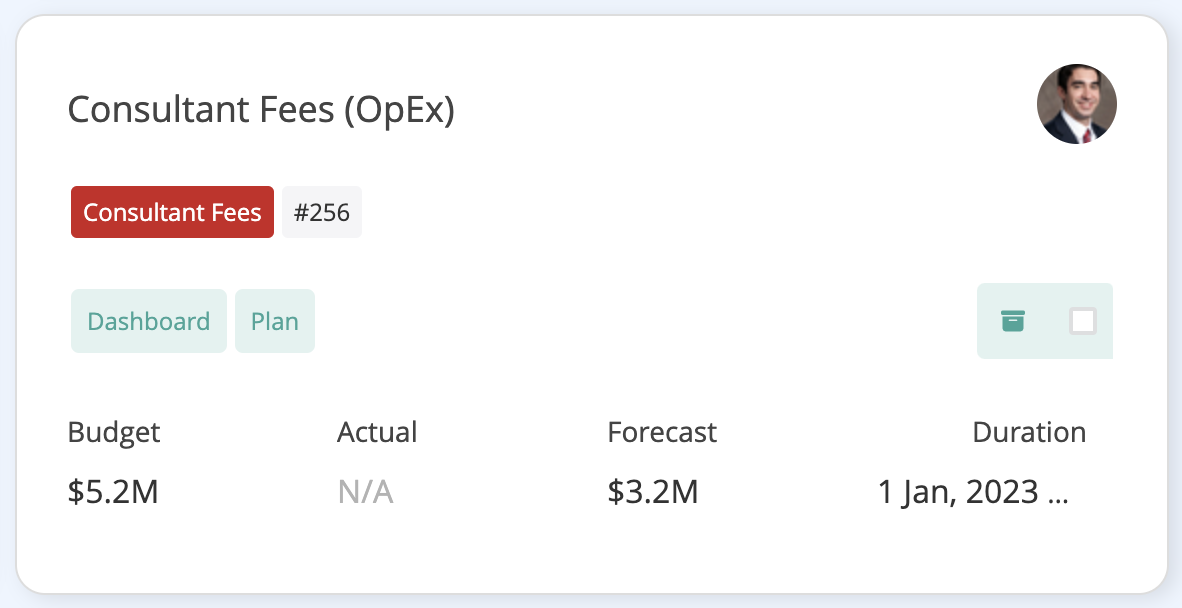Select the N/A actual value

[365, 492]
